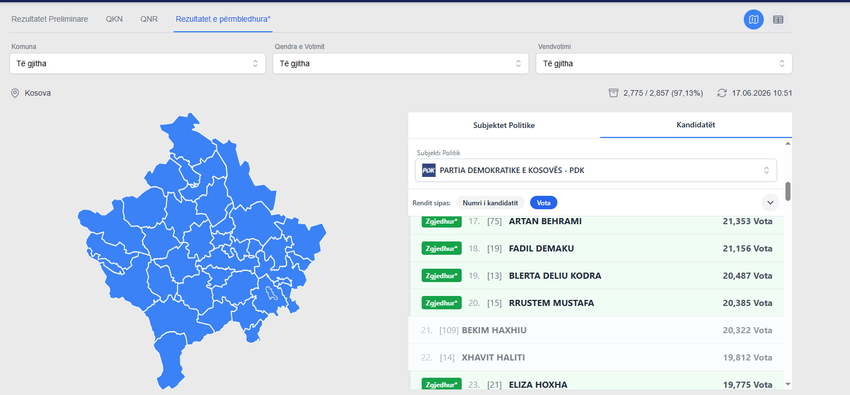
Task: Expand the sort options chevron
Action: pyautogui.click(x=770, y=203)
